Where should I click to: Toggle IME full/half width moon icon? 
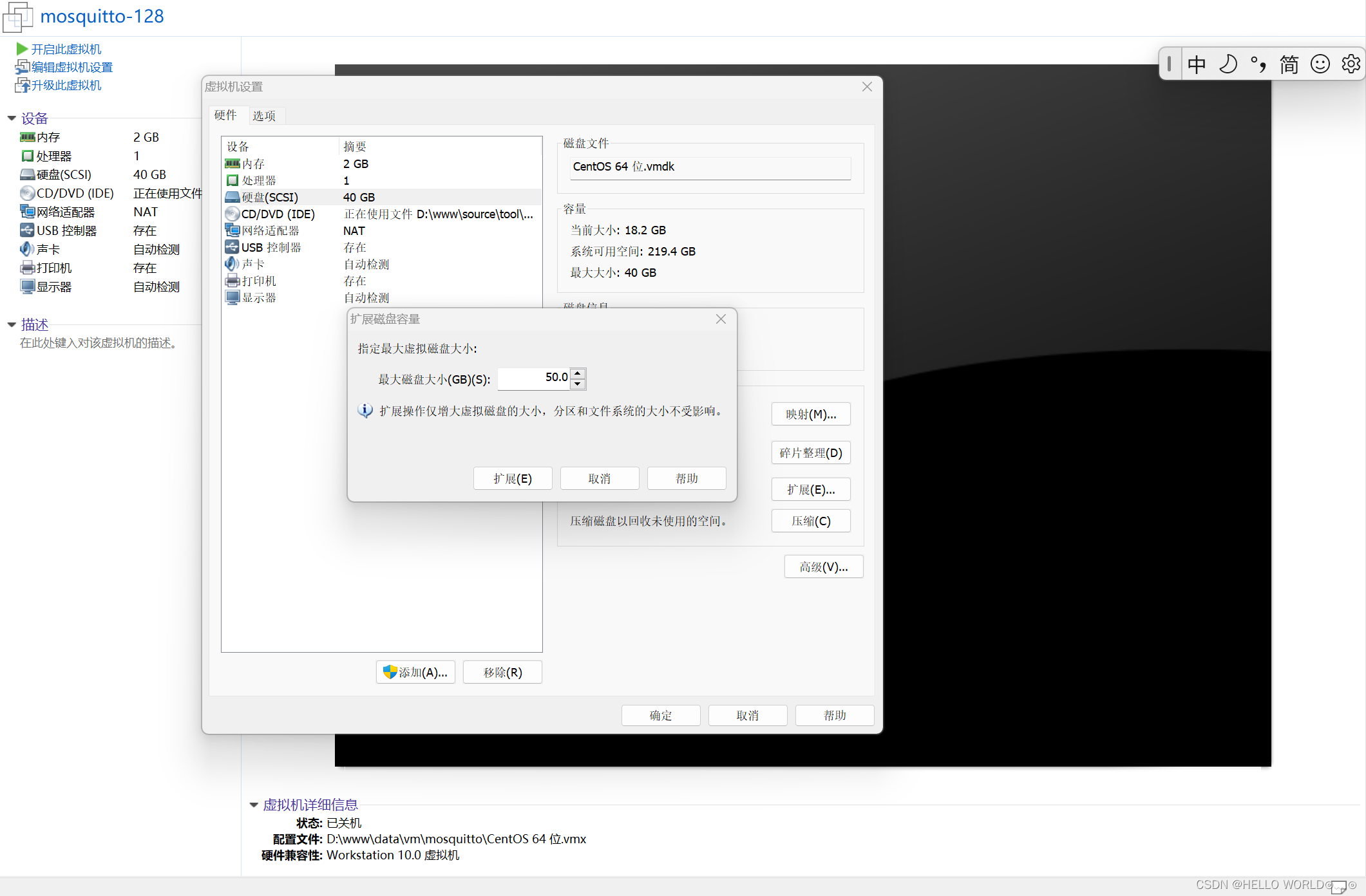coord(1228,64)
